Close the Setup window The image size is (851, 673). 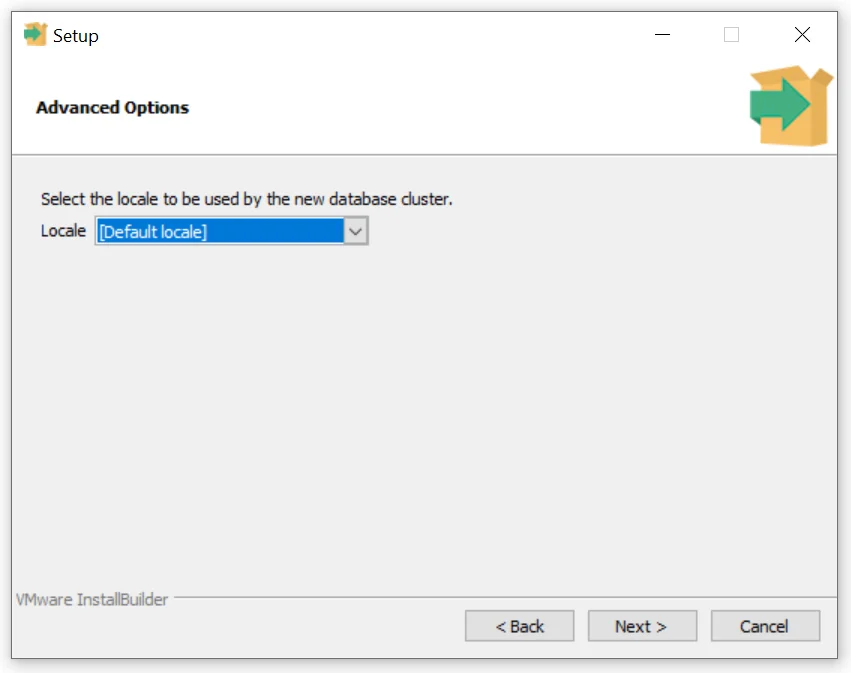pos(802,35)
